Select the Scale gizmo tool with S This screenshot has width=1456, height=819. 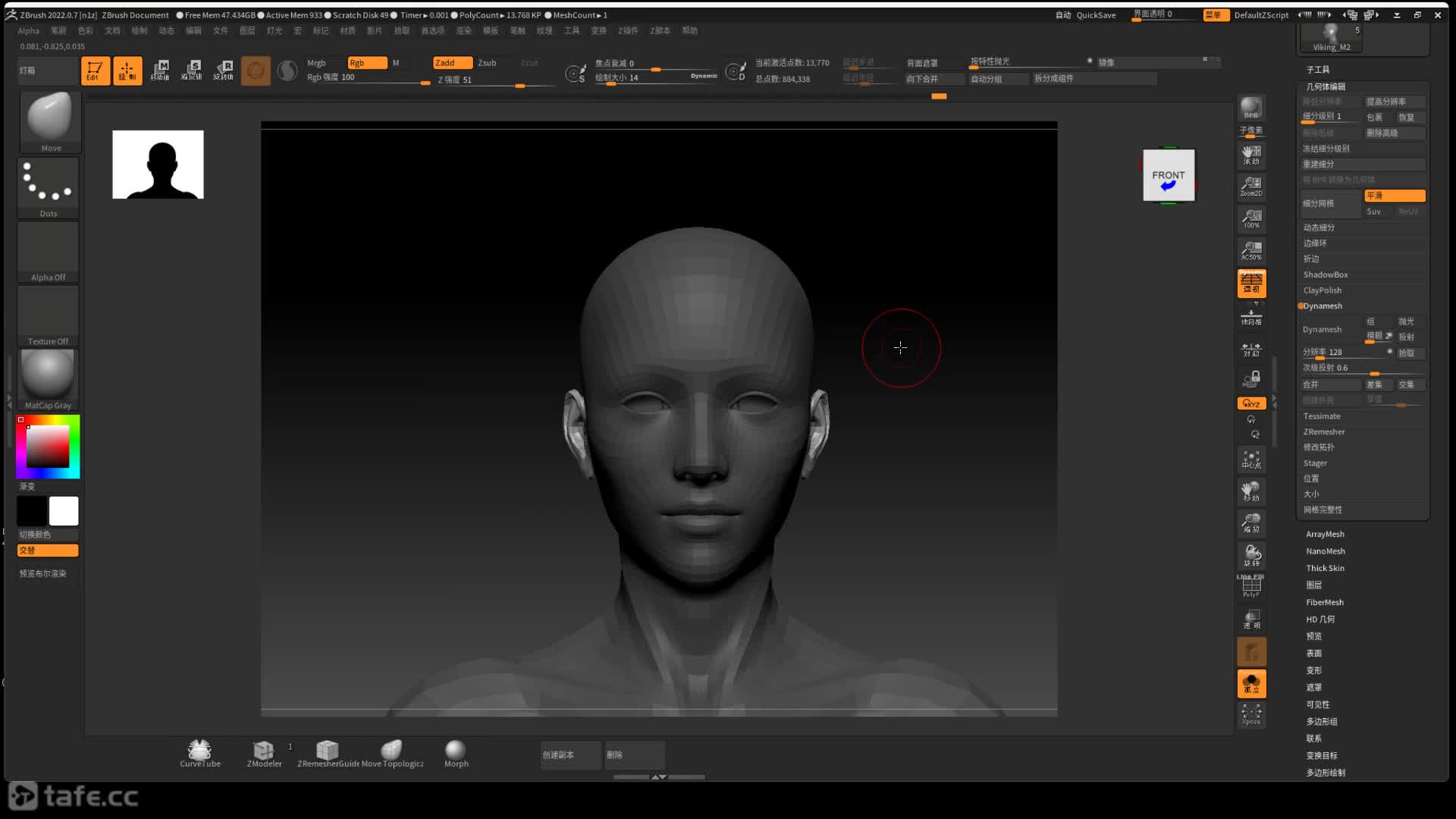click(192, 71)
